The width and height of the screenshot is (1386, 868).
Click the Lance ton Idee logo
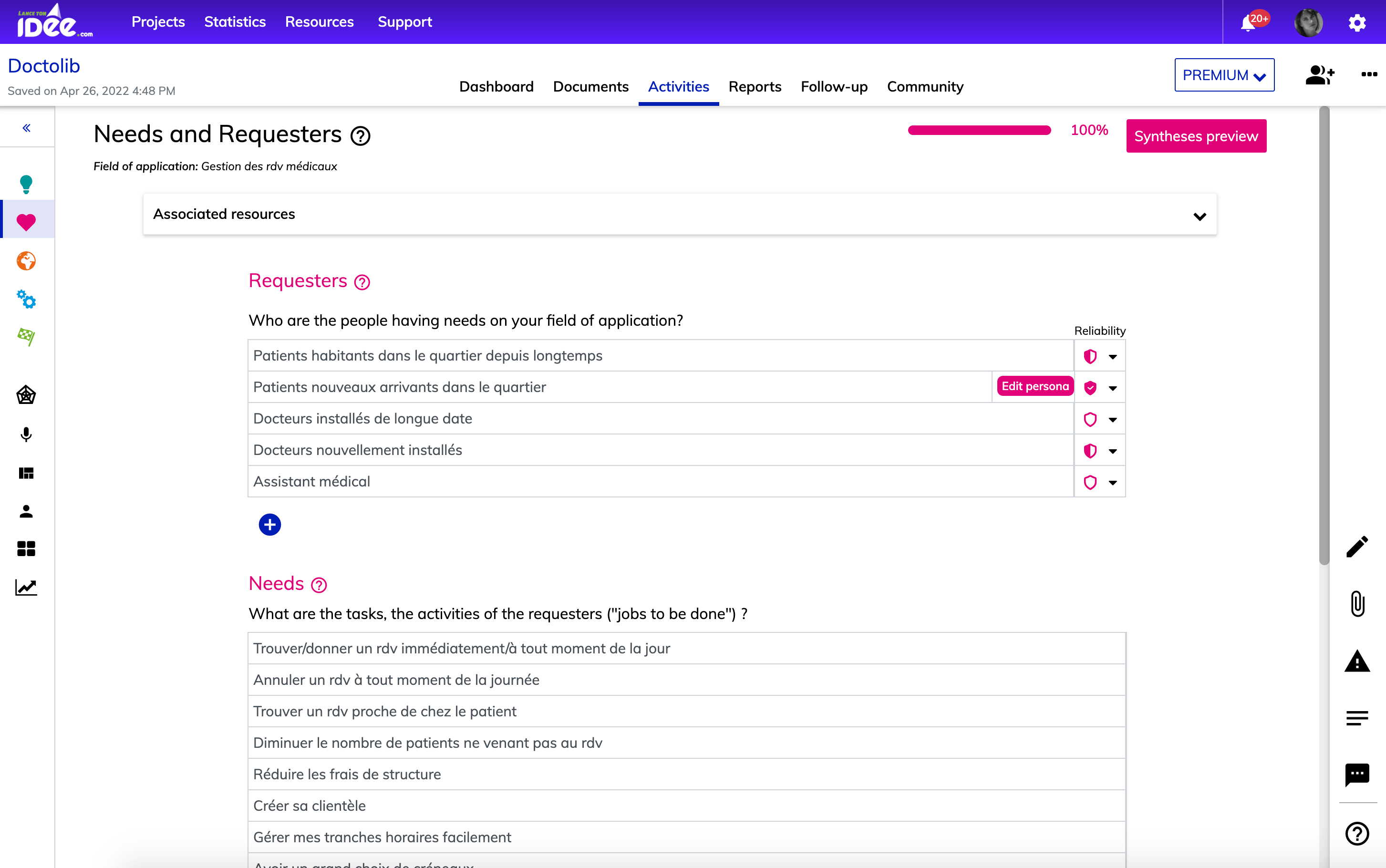coord(55,21)
